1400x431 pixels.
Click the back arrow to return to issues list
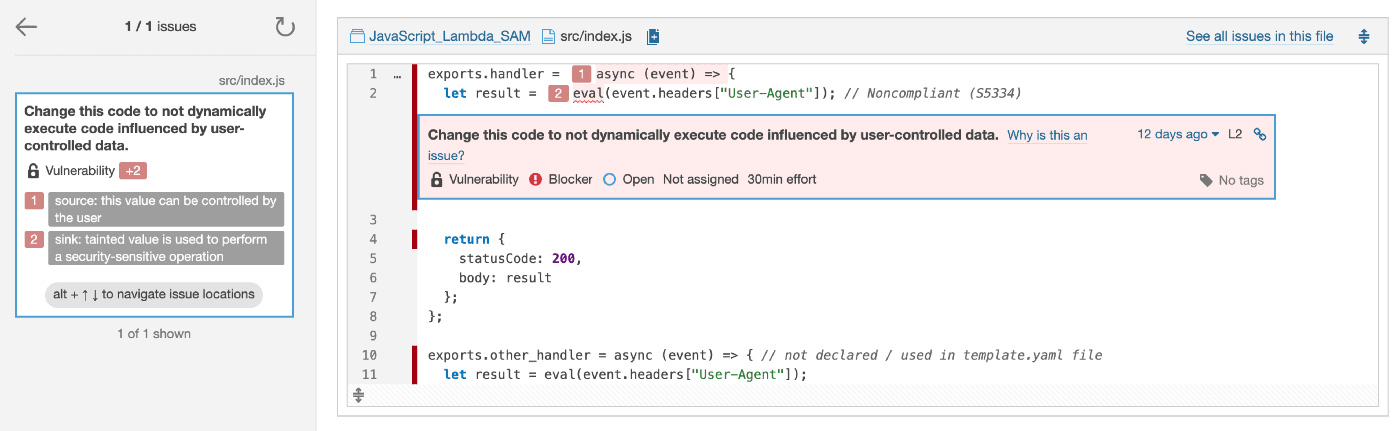[x=26, y=27]
